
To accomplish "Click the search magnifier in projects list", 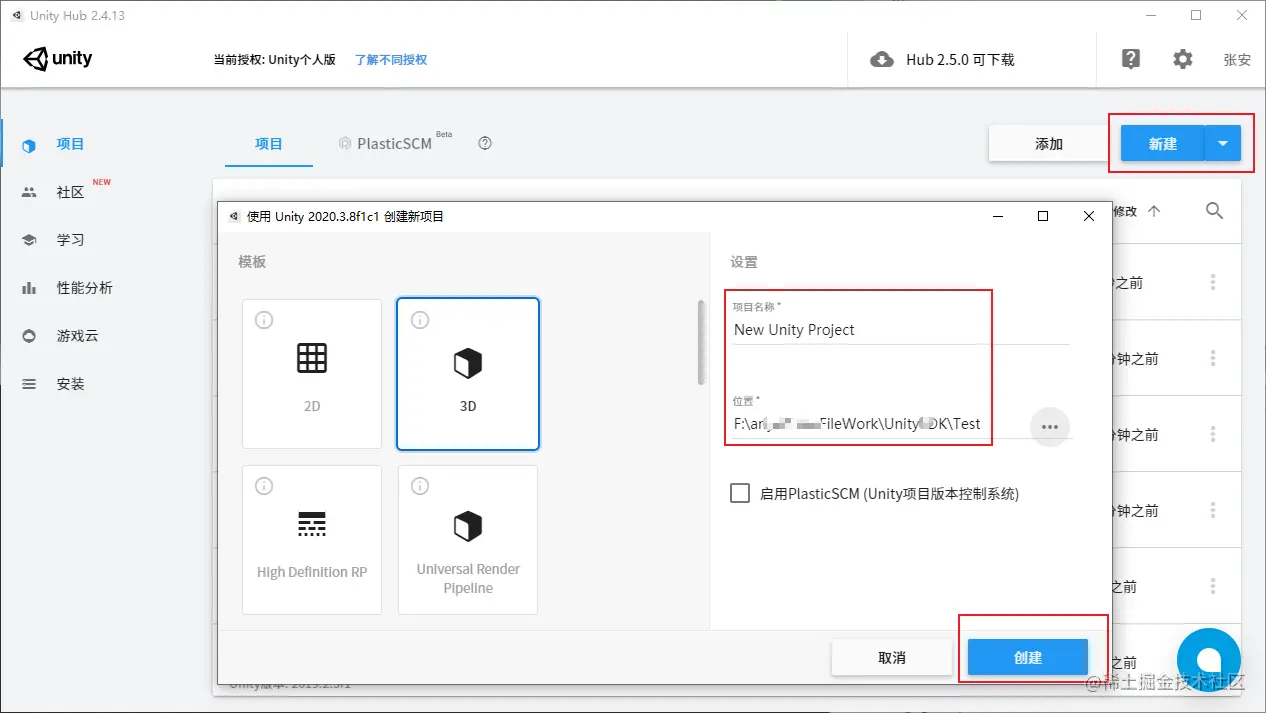I will click(x=1214, y=211).
